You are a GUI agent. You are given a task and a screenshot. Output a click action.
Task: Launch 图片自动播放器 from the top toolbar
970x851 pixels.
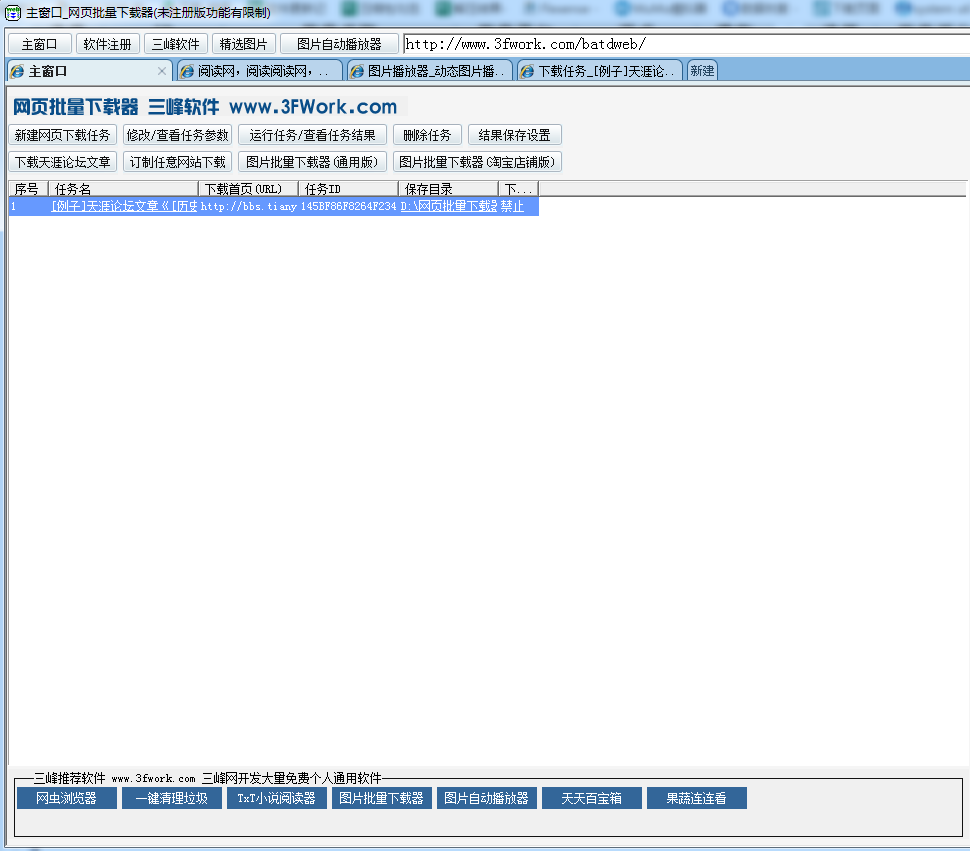[x=339, y=44]
